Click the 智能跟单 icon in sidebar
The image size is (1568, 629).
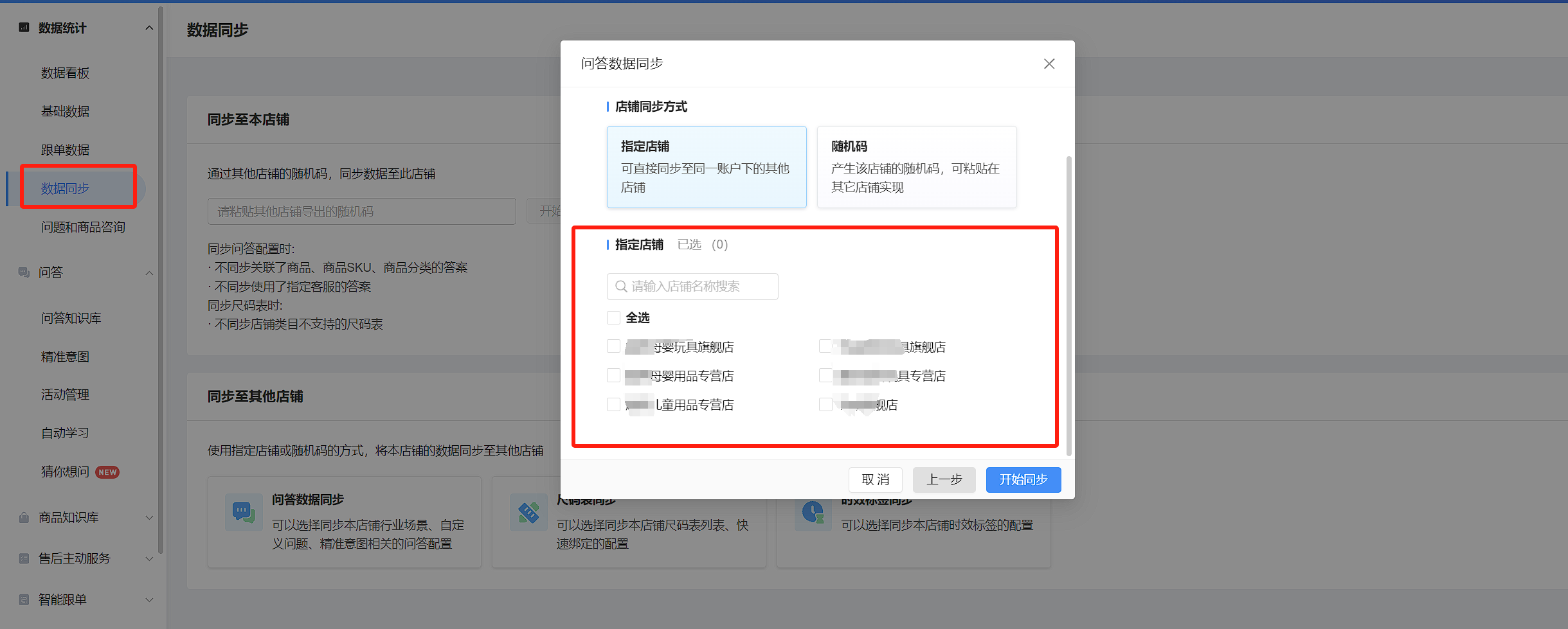click(x=24, y=599)
